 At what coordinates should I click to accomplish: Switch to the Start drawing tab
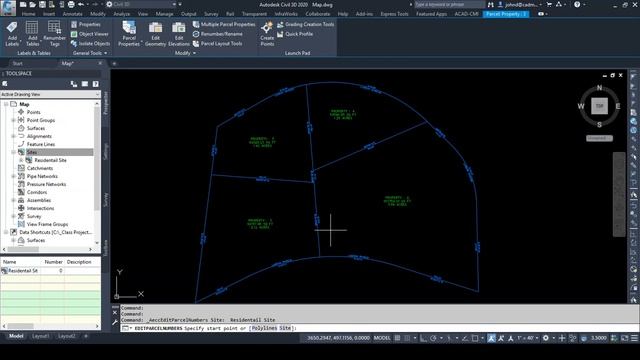pyautogui.click(x=18, y=64)
